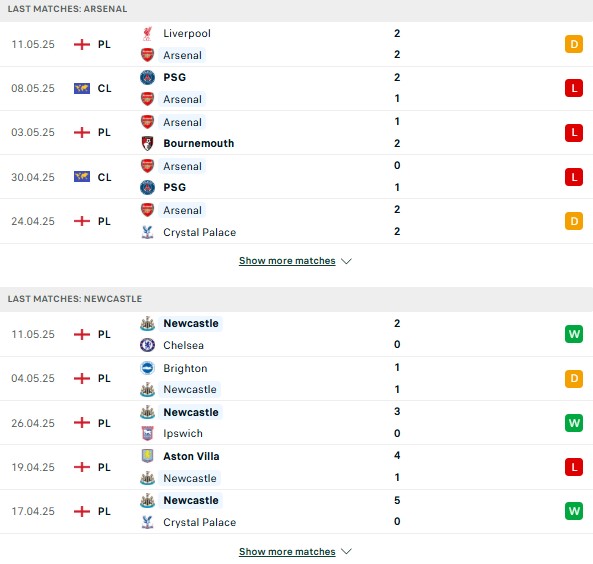Click the Crystal Palace crest in Newcastle's 17.04.25 match
593x564 pixels.
(147, 522)
